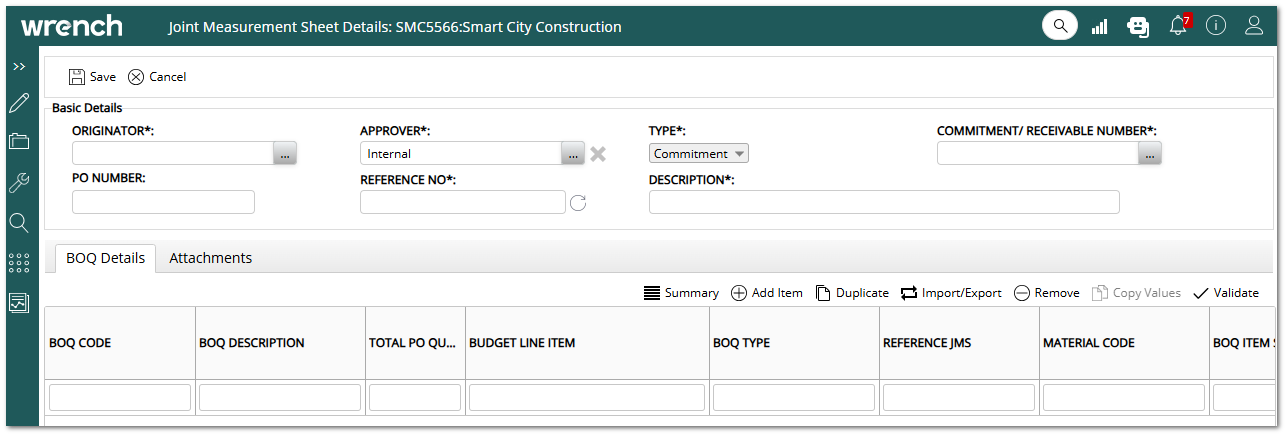Viewport: 1287px width, 436px height.
Task: Switch to the Attachments tab
Action: click(211, 258)
